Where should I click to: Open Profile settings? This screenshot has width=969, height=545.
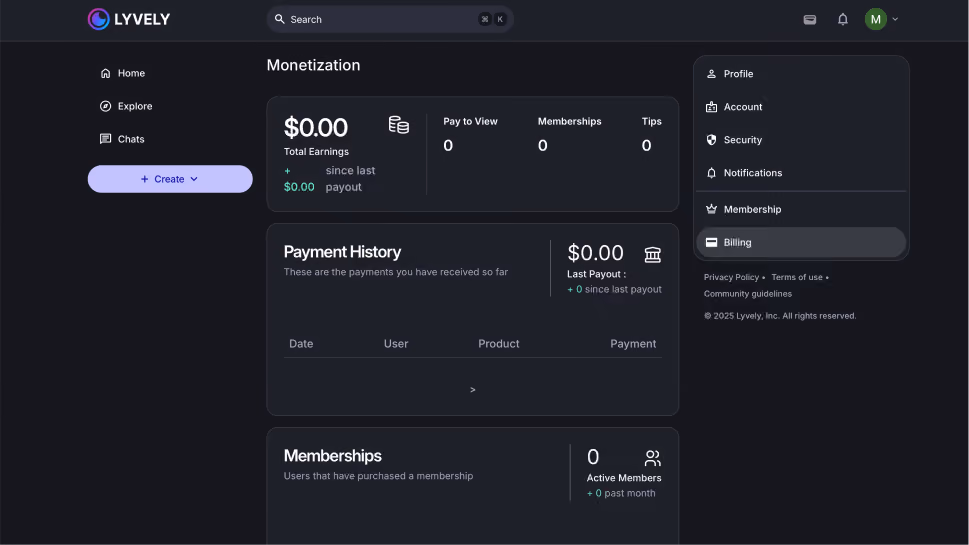coord(801,74)
